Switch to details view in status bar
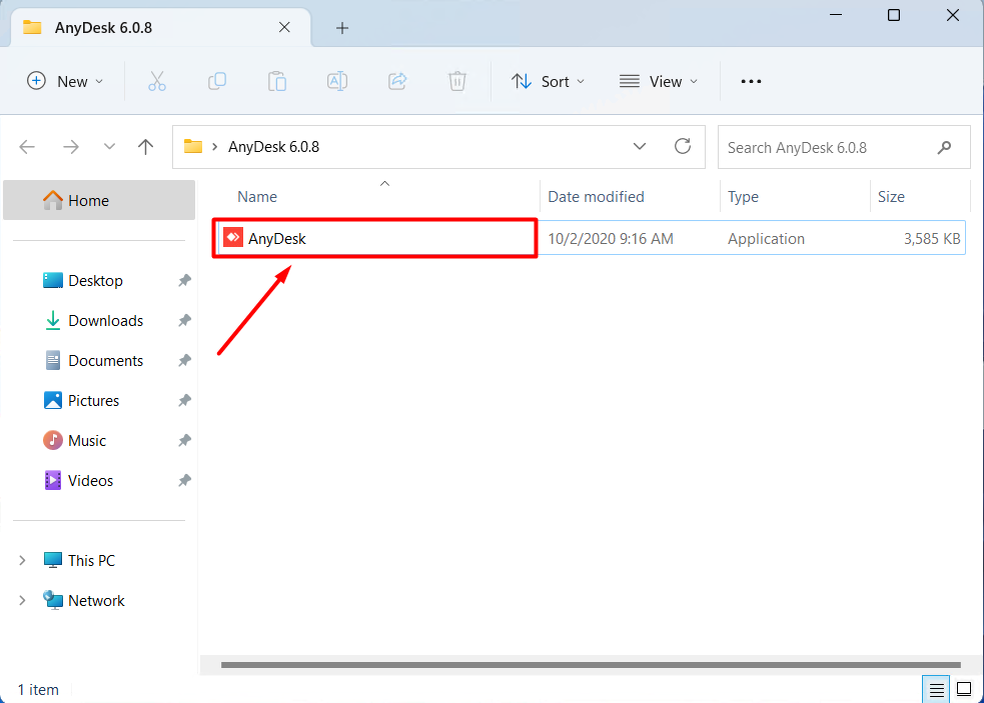 [936, 690]
